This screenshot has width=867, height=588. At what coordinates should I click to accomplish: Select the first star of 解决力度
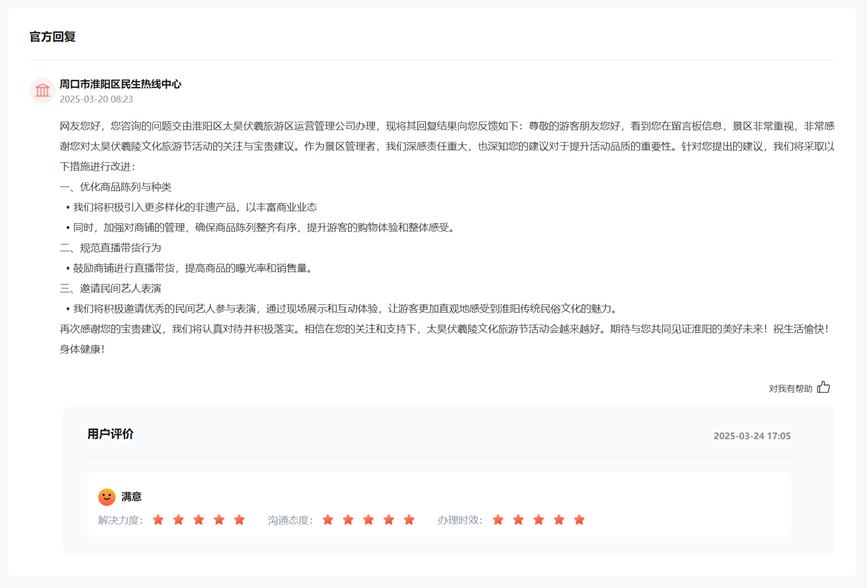158,520
